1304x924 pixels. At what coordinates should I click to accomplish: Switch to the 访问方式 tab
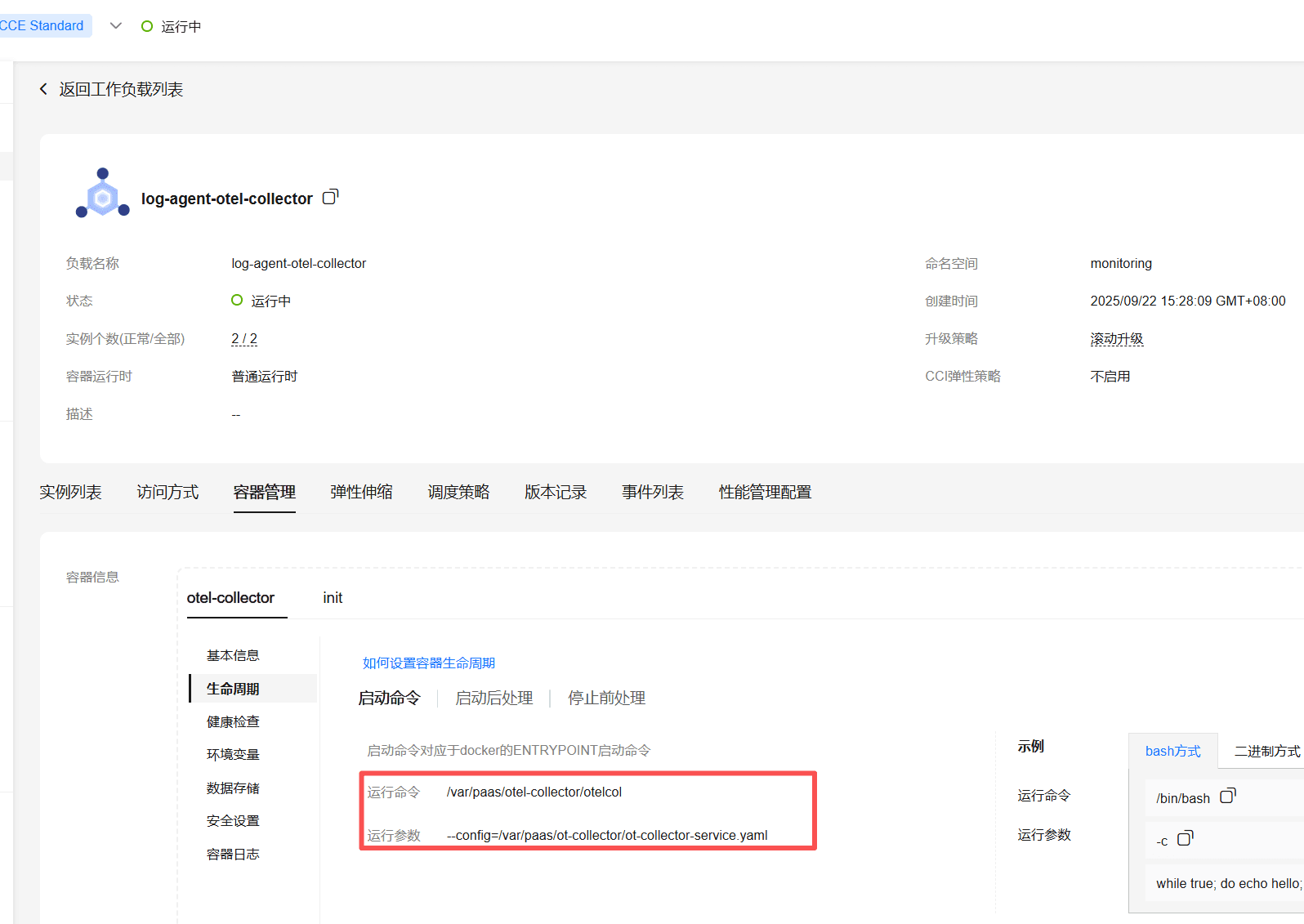(167, 492)
